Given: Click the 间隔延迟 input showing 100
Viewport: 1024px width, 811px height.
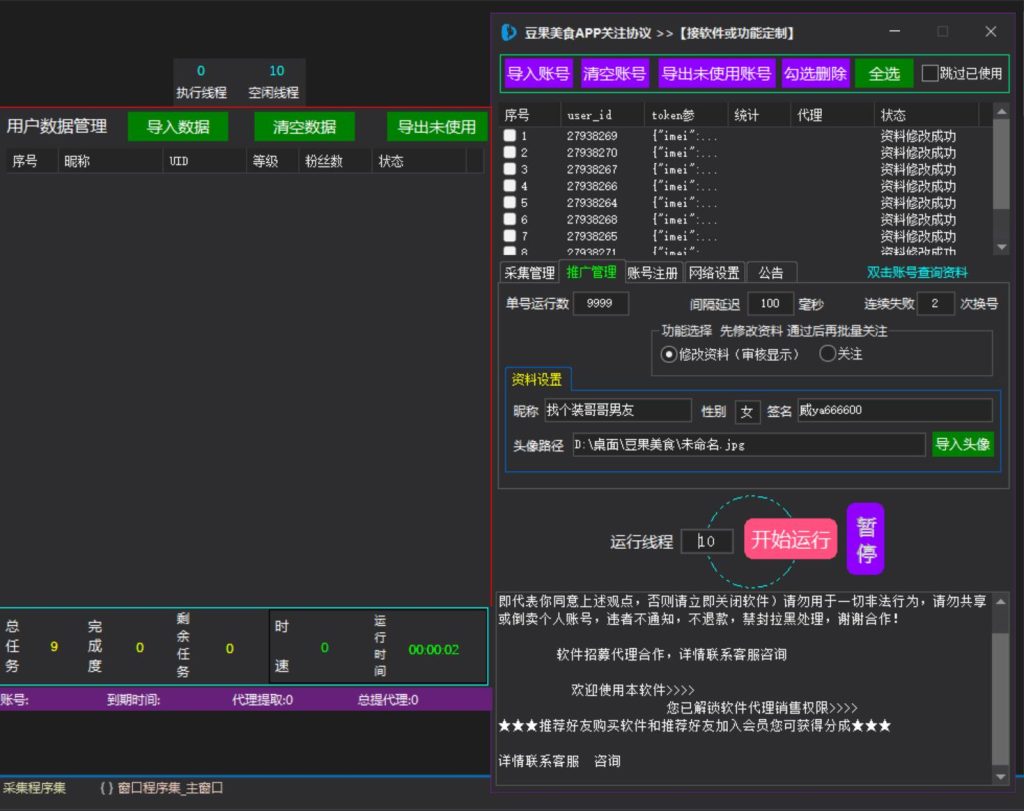Looking at the screenshot, I should 770,303.
